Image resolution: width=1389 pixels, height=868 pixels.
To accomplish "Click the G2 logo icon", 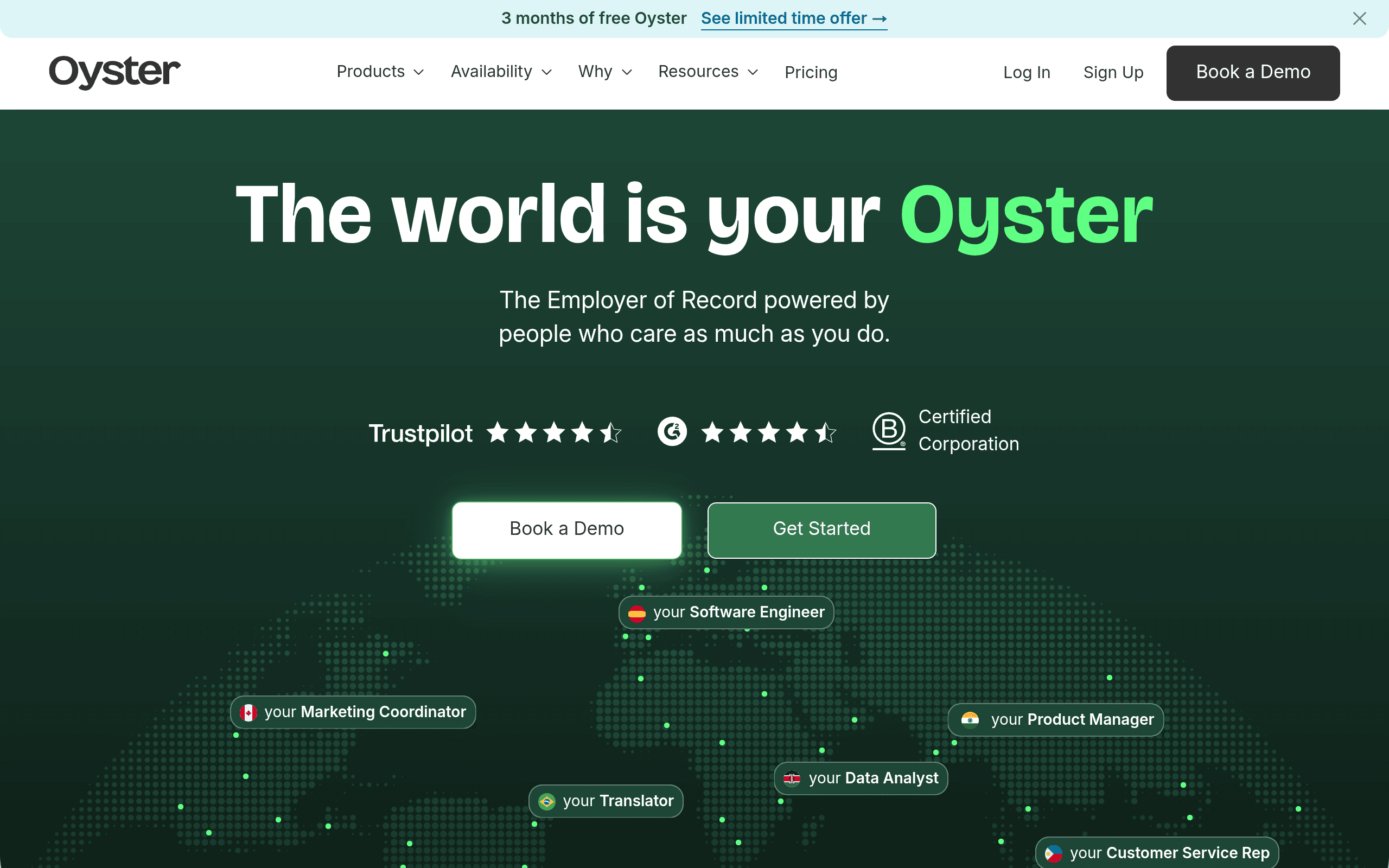I will point(672,432).
